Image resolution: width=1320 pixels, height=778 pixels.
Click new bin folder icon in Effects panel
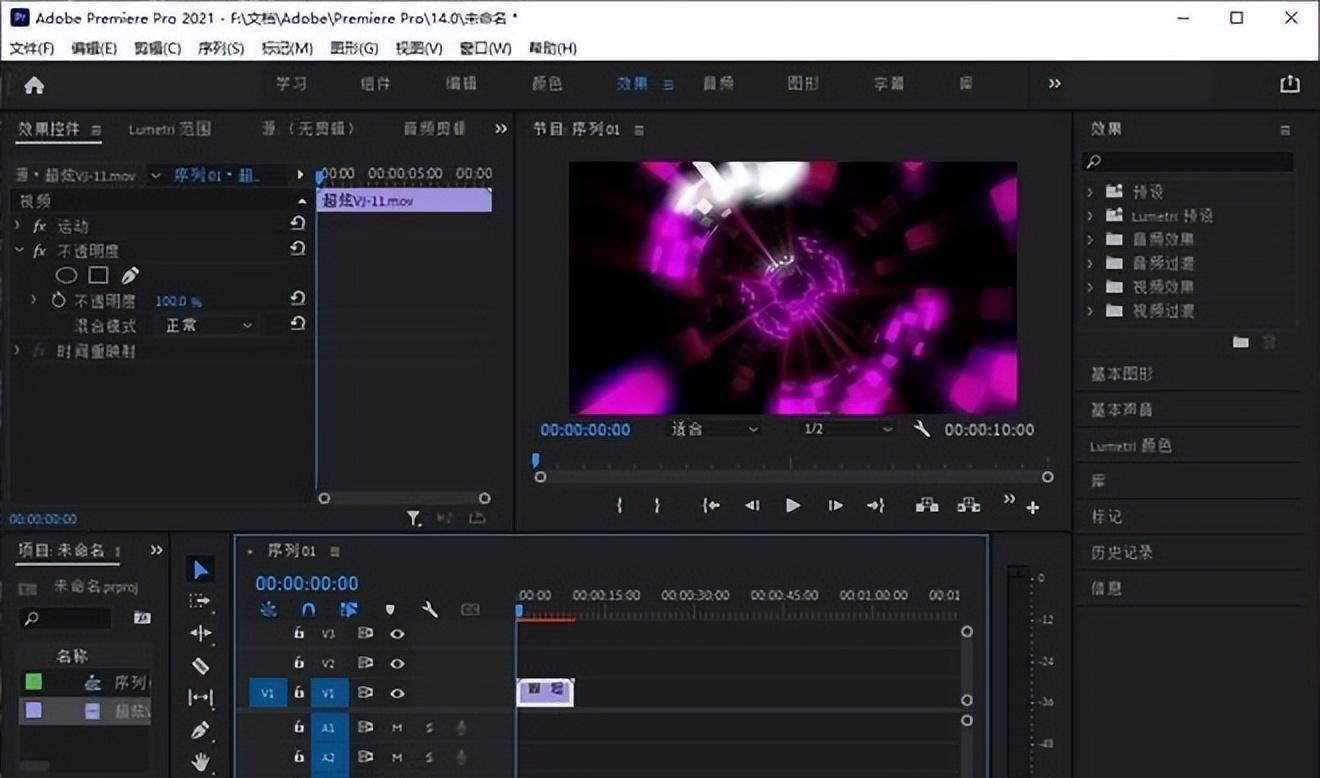[x=1241, y=342]
